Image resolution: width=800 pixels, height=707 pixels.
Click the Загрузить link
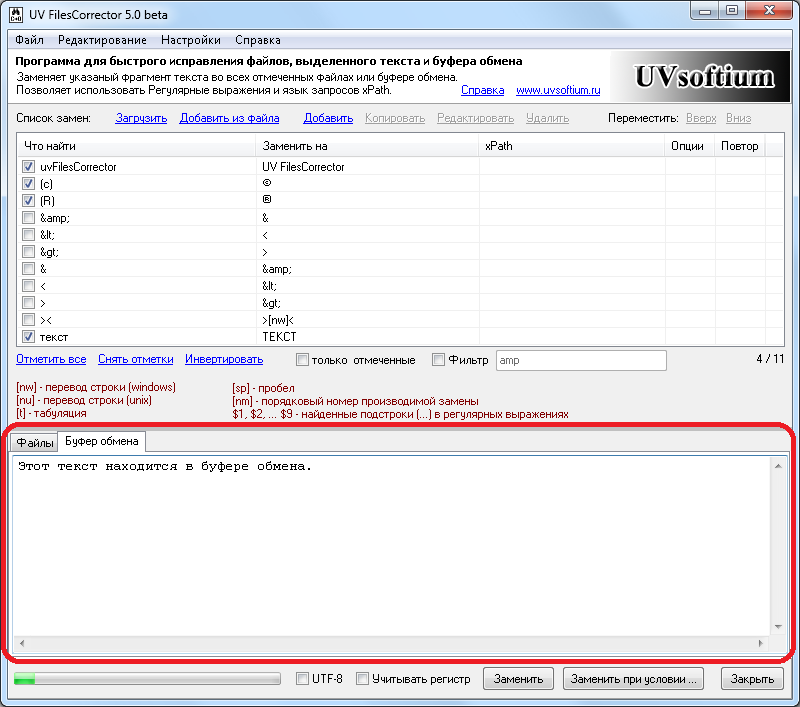pos(141,118)
